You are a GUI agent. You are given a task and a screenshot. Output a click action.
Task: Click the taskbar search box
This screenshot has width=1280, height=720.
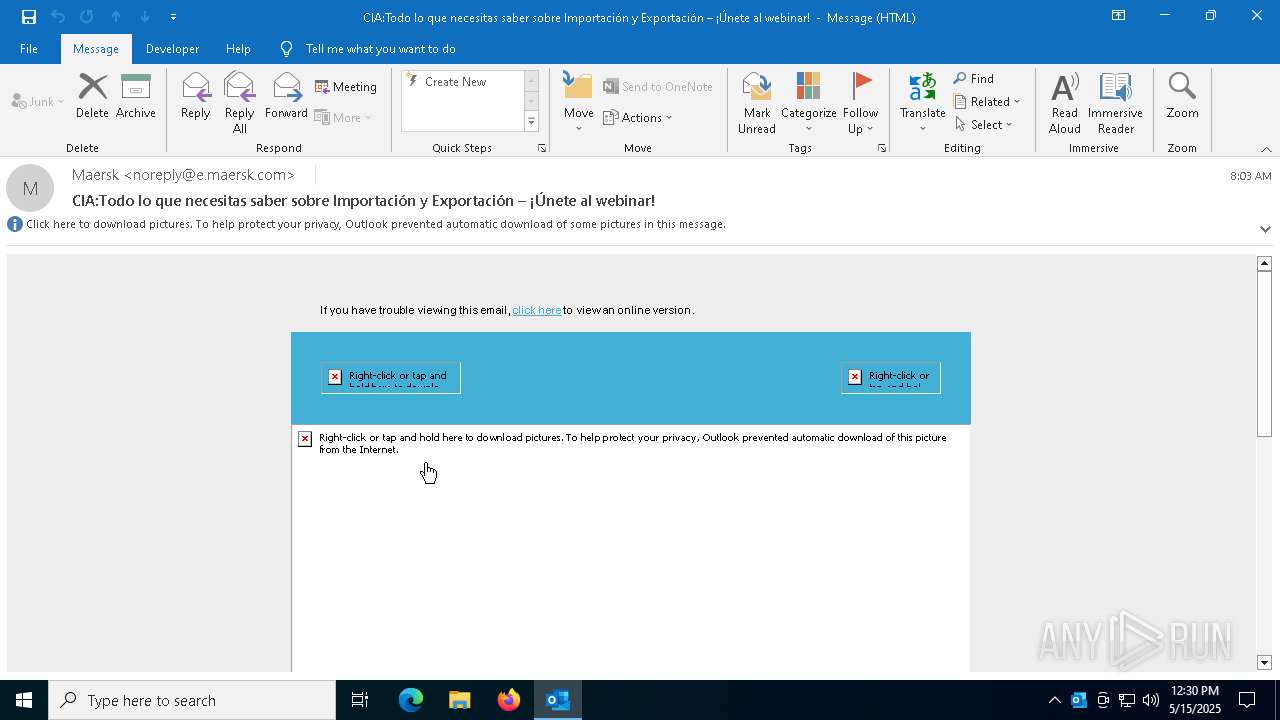click(x=192, y=700)
